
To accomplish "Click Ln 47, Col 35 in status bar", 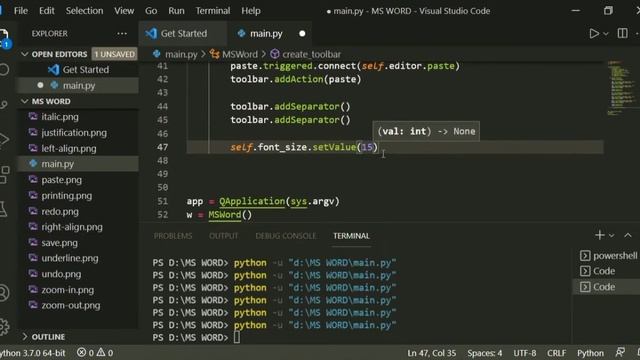I will (x=432, y=353).
